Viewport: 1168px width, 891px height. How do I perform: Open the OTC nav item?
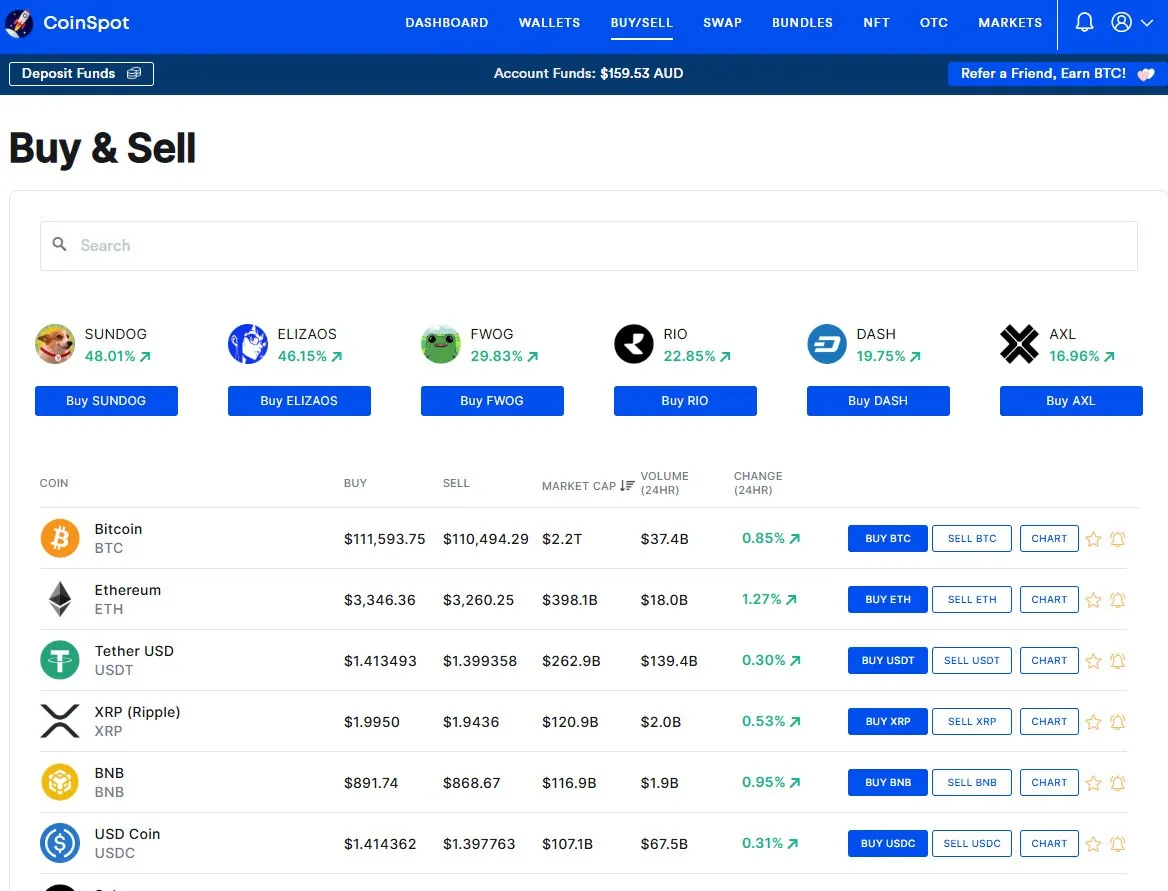point(933,22)
